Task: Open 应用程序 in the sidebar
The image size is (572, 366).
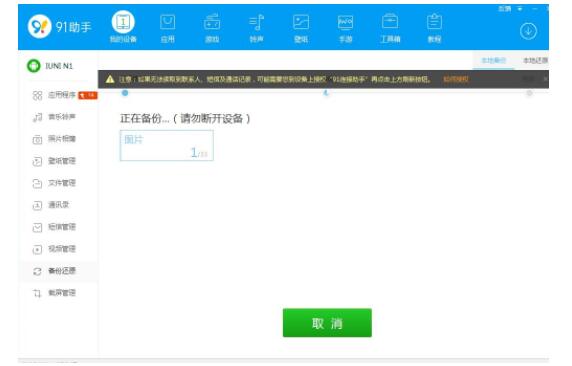Action: (54, 95)
